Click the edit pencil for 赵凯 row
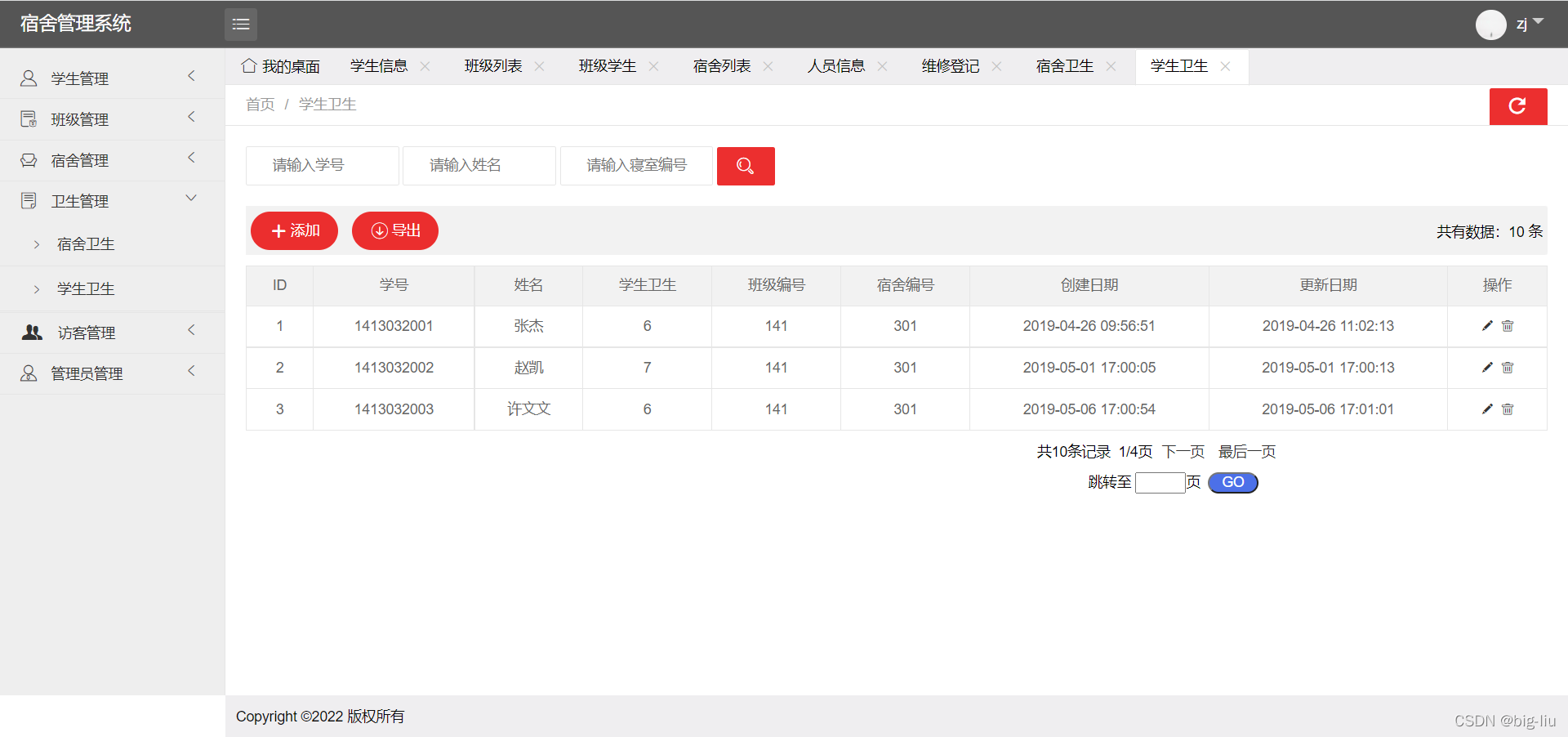1568x737 pixels. pos(1487,368)
